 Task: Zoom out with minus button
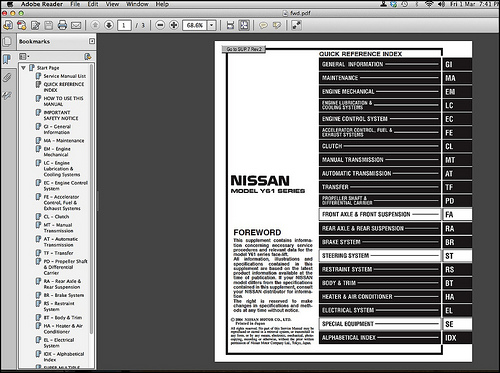(160, 25)
